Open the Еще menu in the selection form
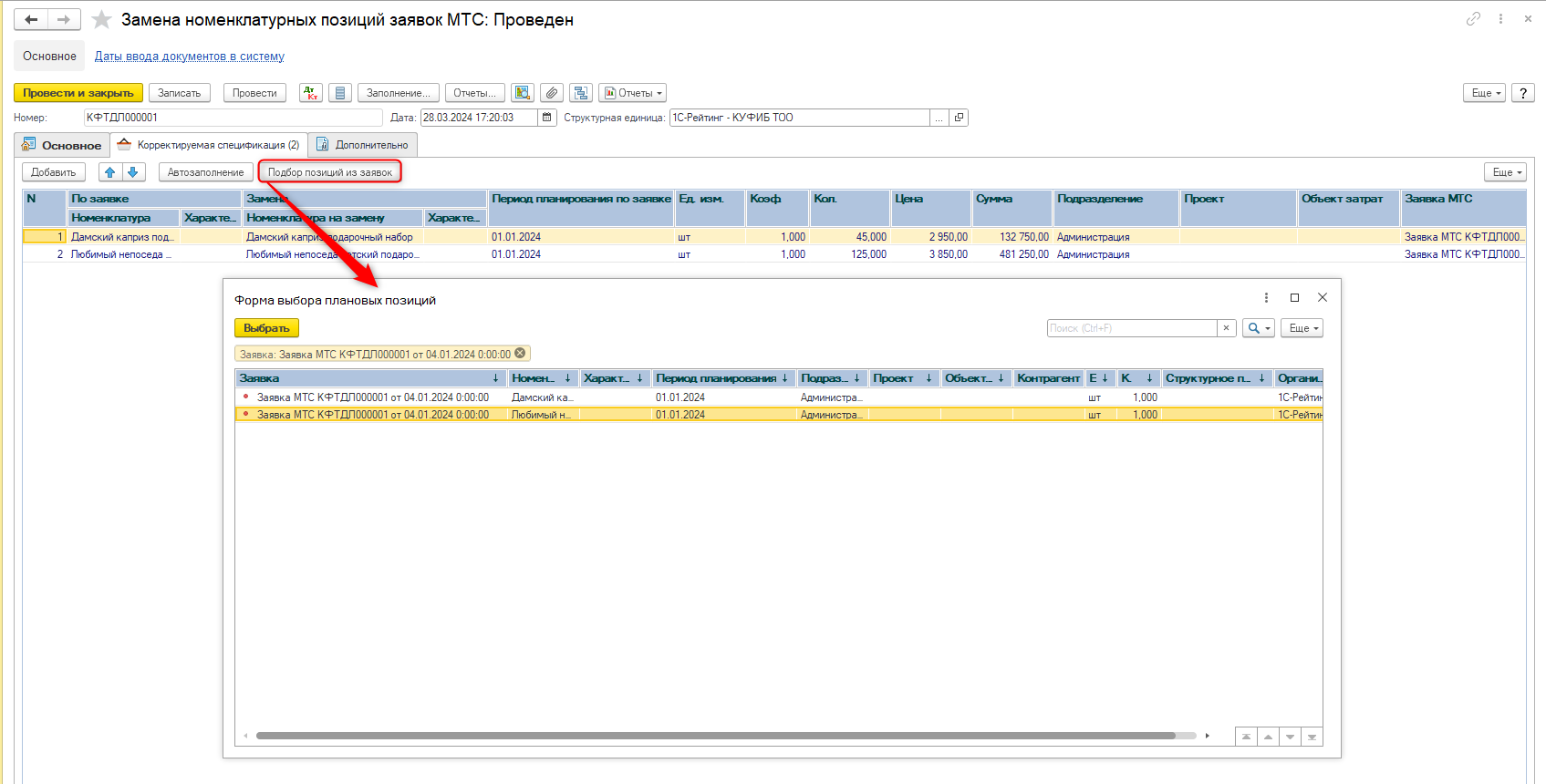The width and height of the screenshot is (1546, 784). click(x=1302, y=328)
